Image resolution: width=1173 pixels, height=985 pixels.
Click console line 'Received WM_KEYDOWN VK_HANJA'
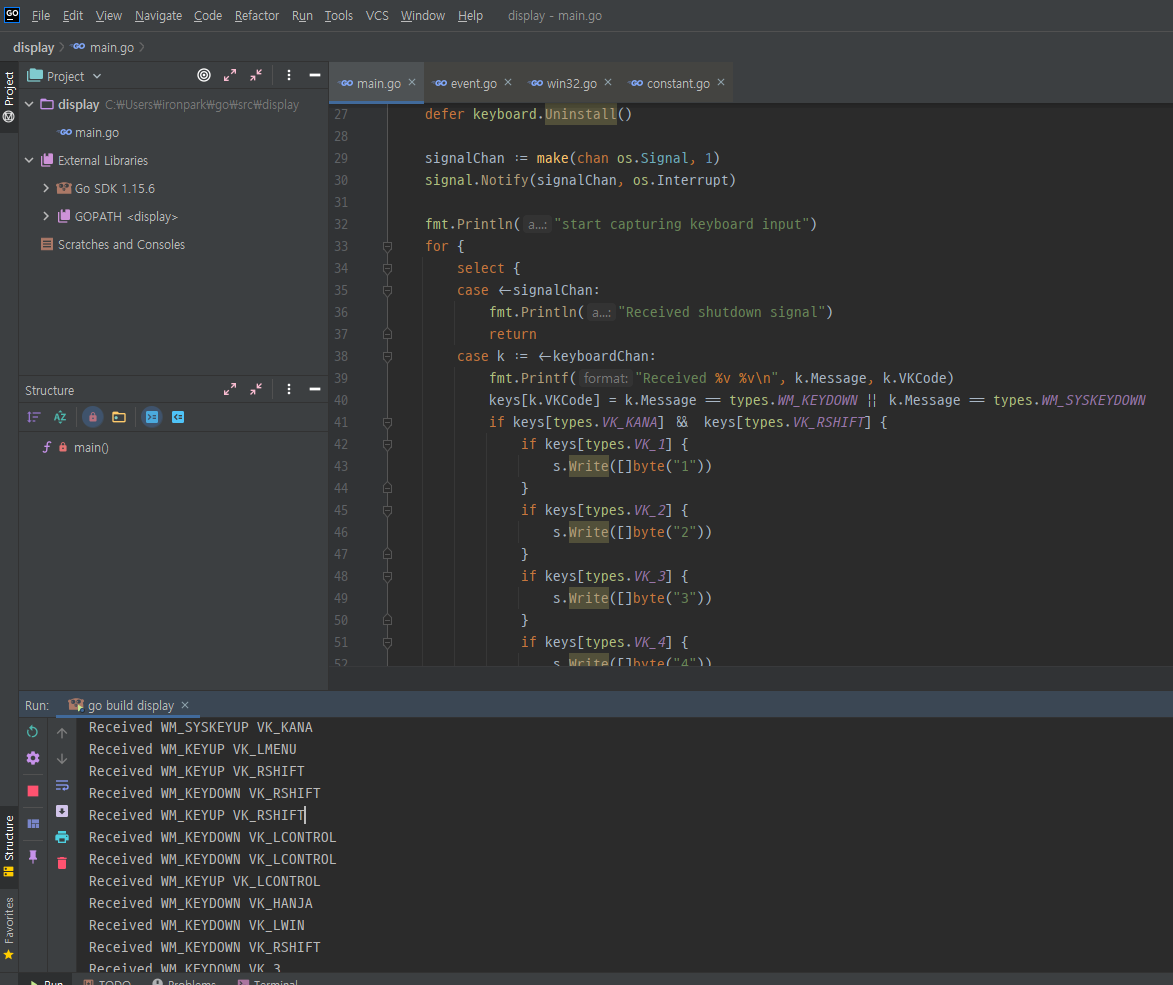(x=200, y=903)
